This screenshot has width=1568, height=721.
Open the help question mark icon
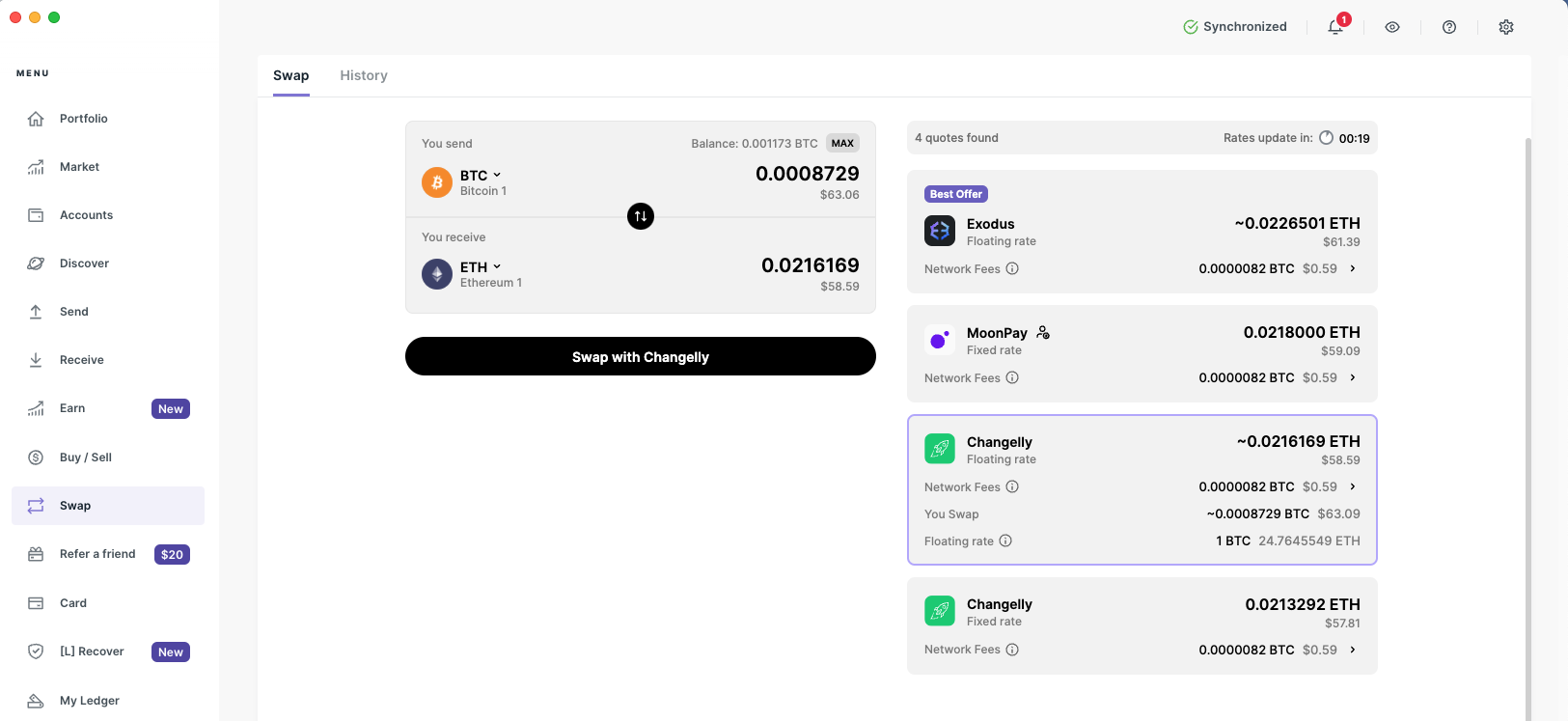pyautogui.click(x=1449, y=27)
